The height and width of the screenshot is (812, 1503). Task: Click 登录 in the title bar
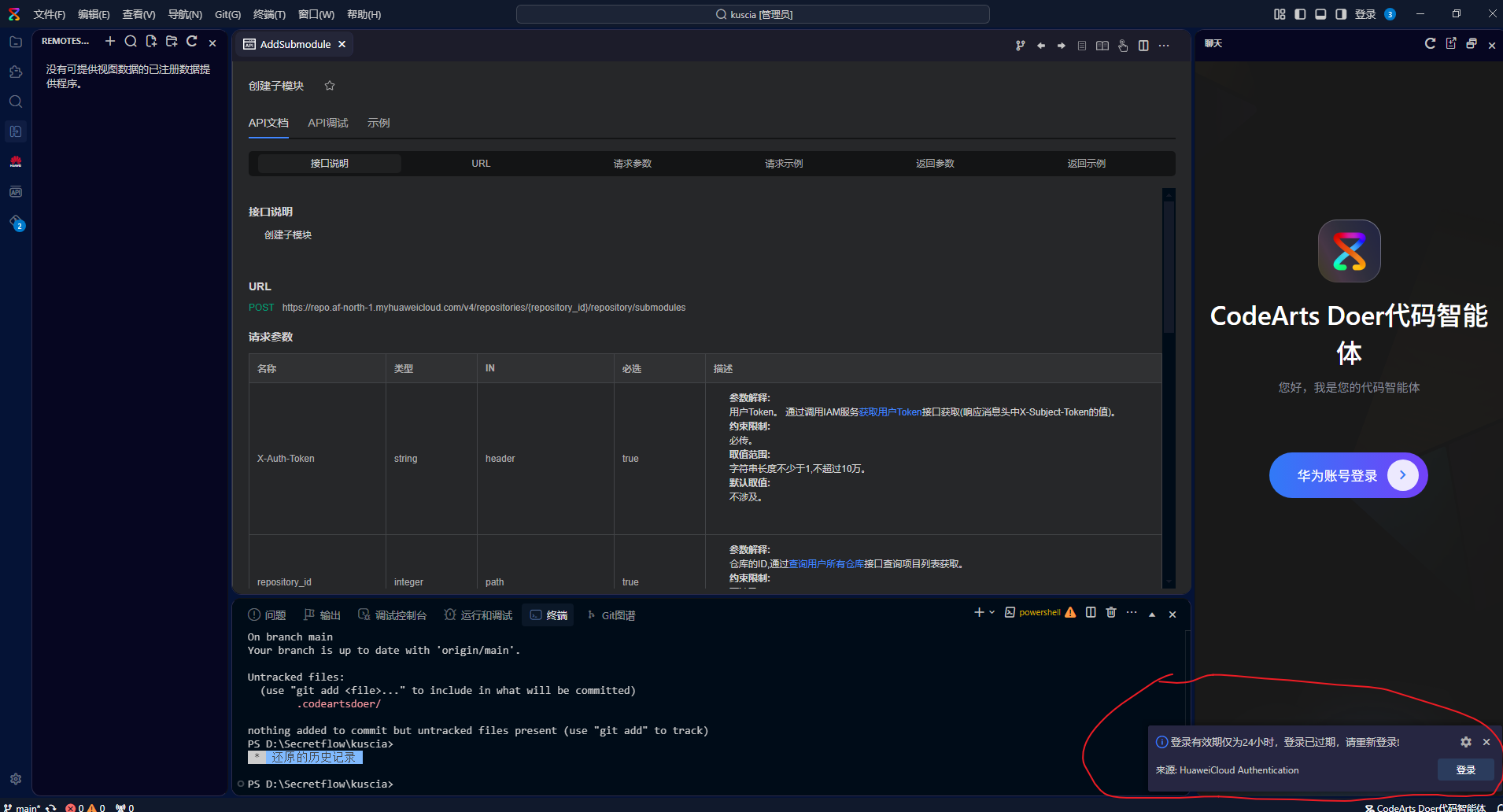point(1365,14)
